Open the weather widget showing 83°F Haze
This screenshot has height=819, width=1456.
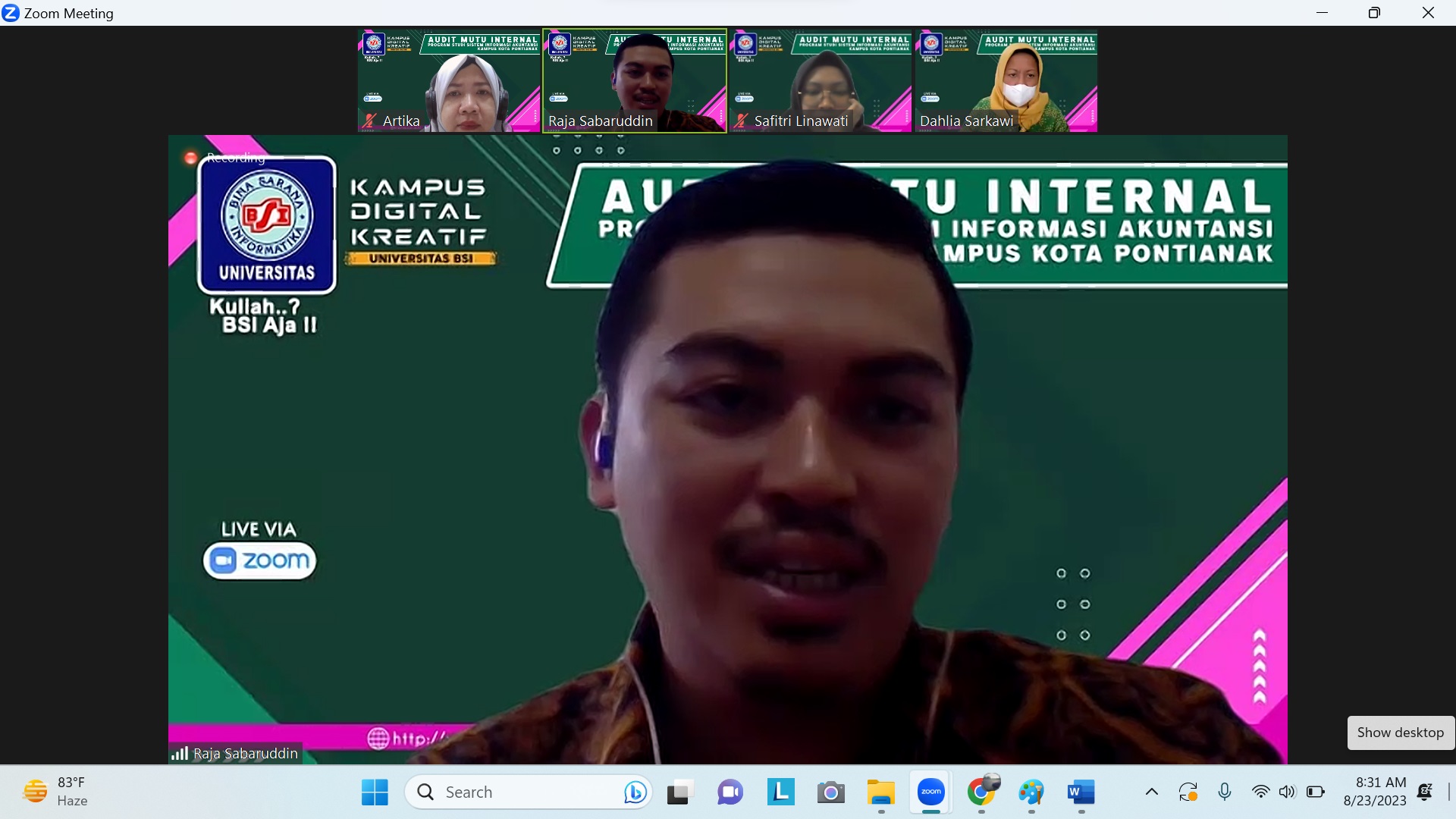[56, 792]
